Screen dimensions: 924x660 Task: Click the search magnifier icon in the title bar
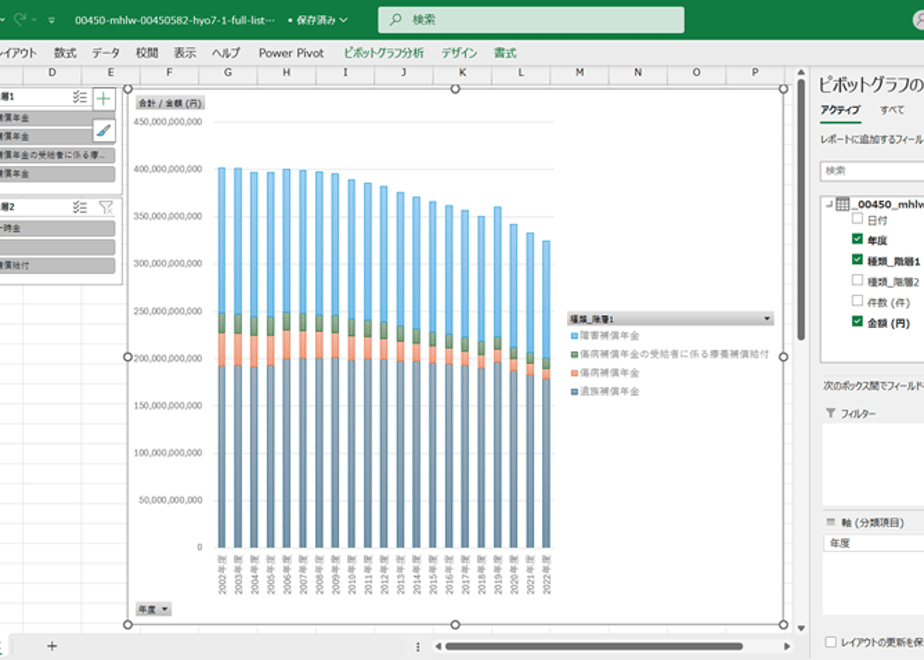coord(396,19)
